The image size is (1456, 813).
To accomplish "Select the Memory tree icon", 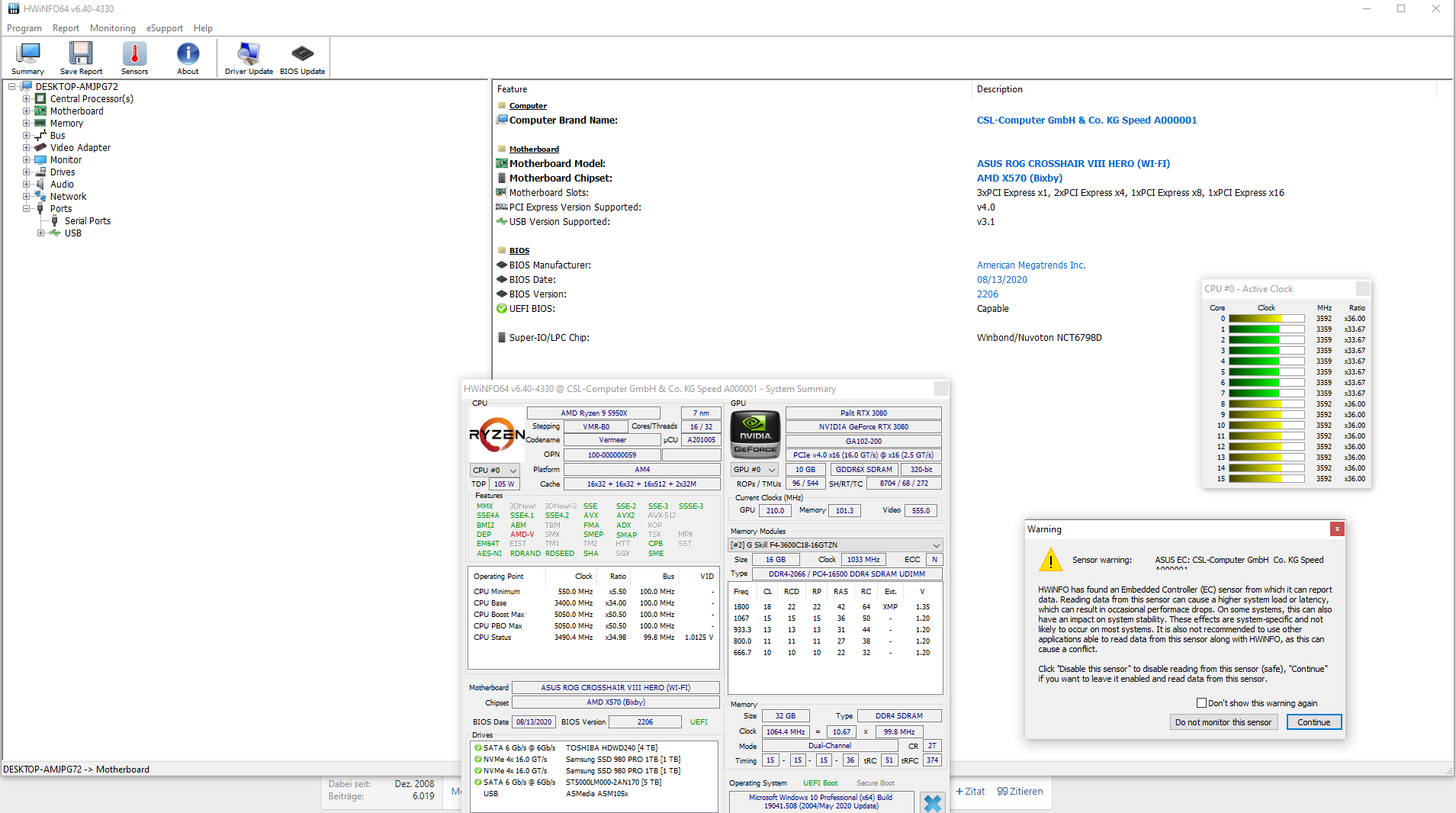I will coord(40,124).
